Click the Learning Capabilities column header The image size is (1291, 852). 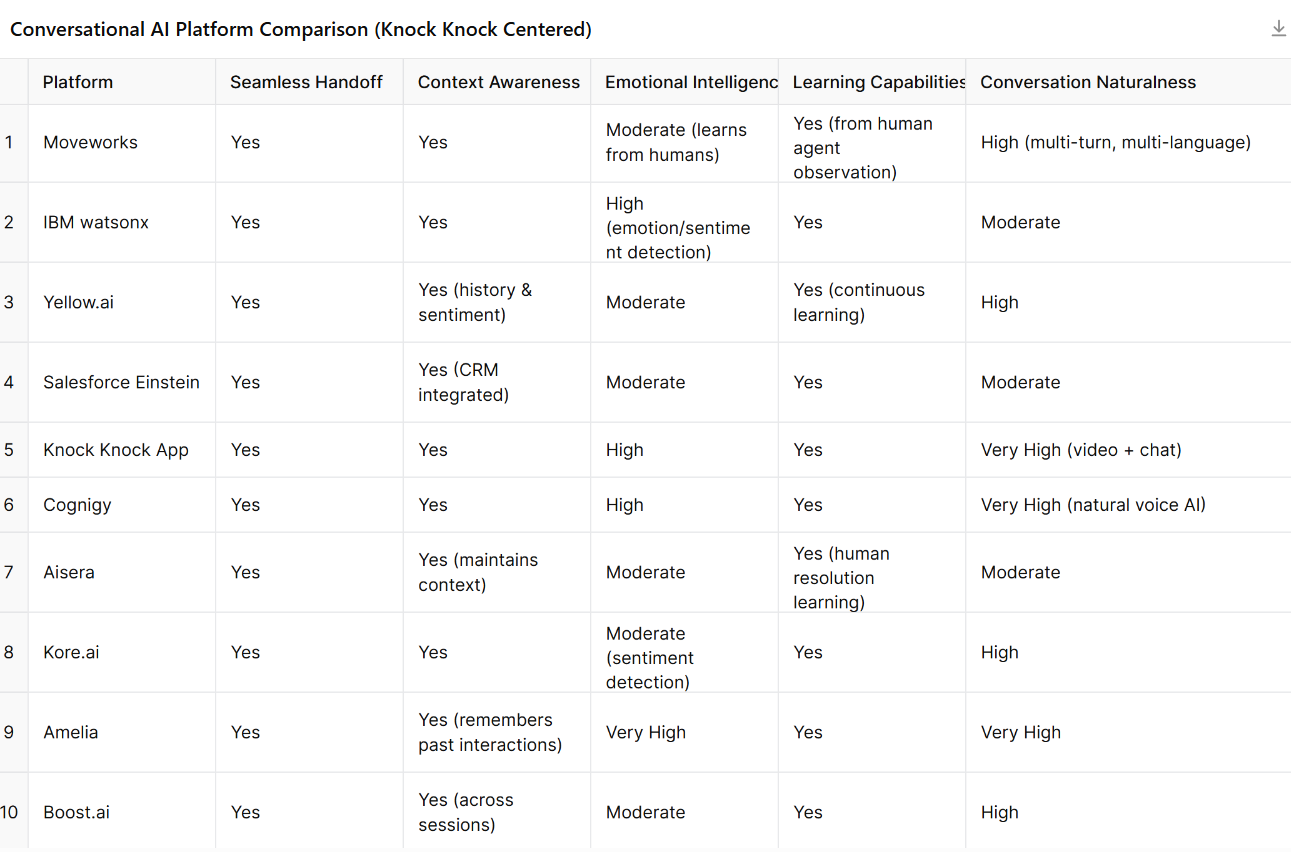(x=878, y=82)
